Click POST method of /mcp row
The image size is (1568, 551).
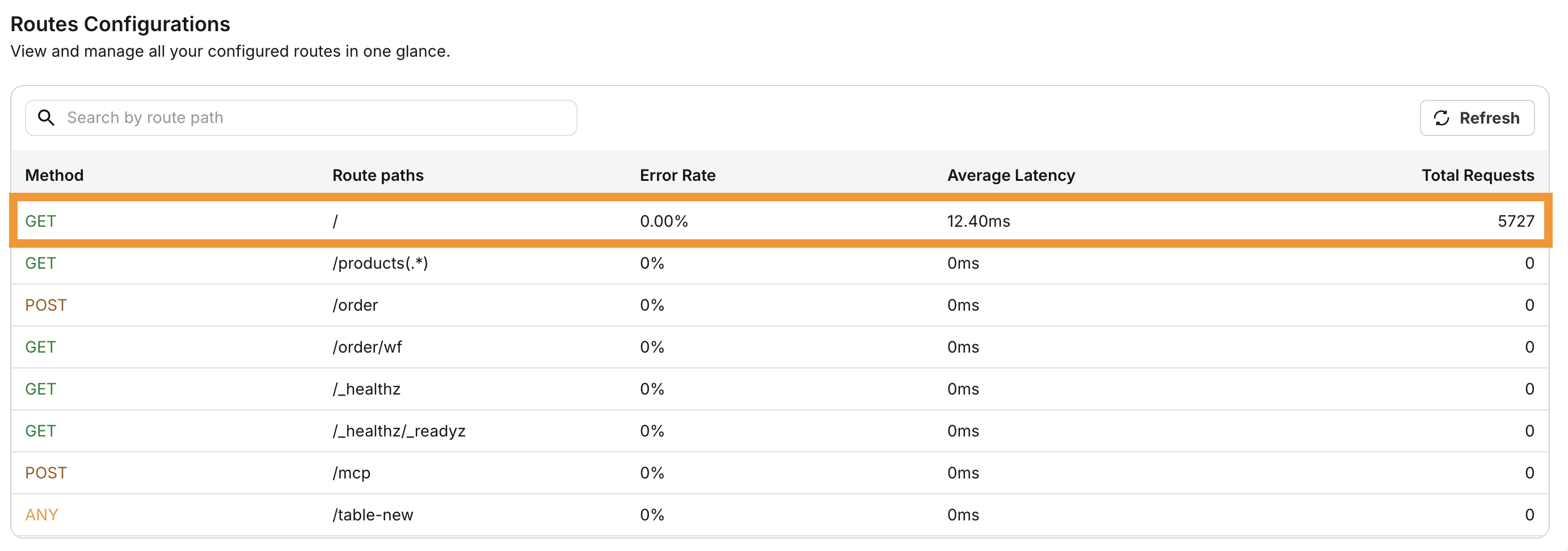point(45,473)
